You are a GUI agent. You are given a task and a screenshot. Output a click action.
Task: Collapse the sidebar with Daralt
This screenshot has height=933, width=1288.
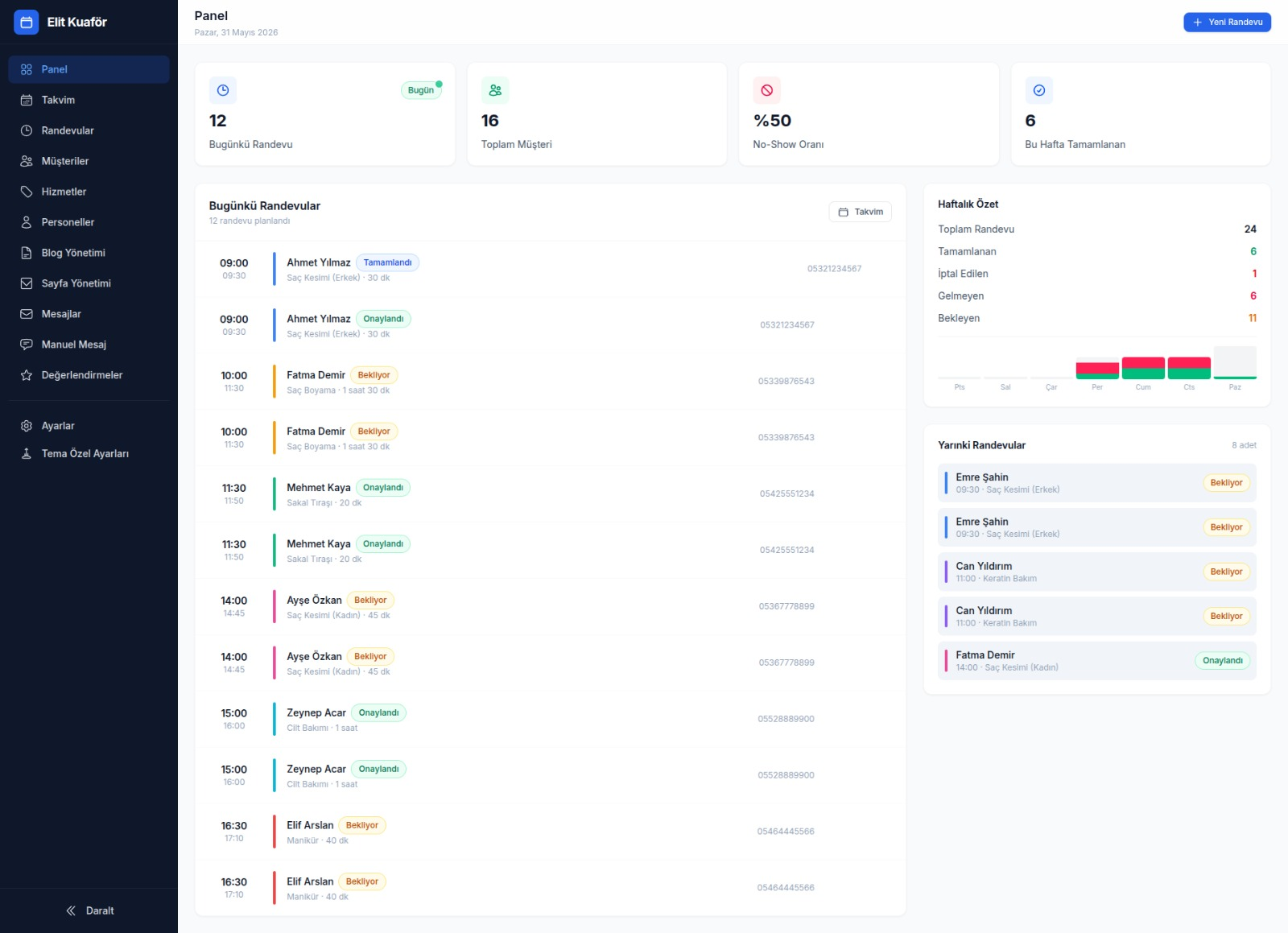pos(89,910)
